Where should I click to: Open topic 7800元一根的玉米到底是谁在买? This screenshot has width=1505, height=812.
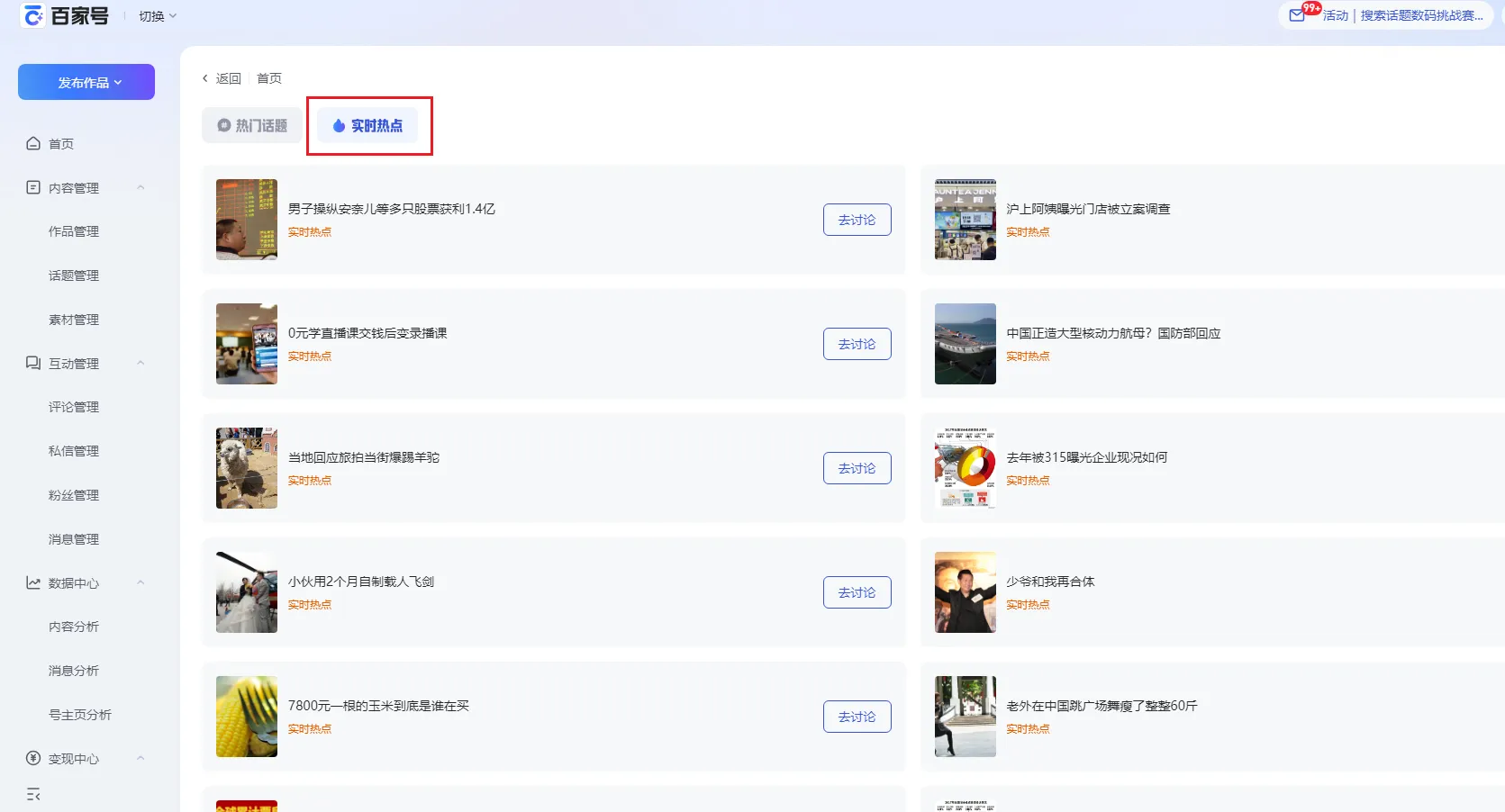(x=378, y=706)
